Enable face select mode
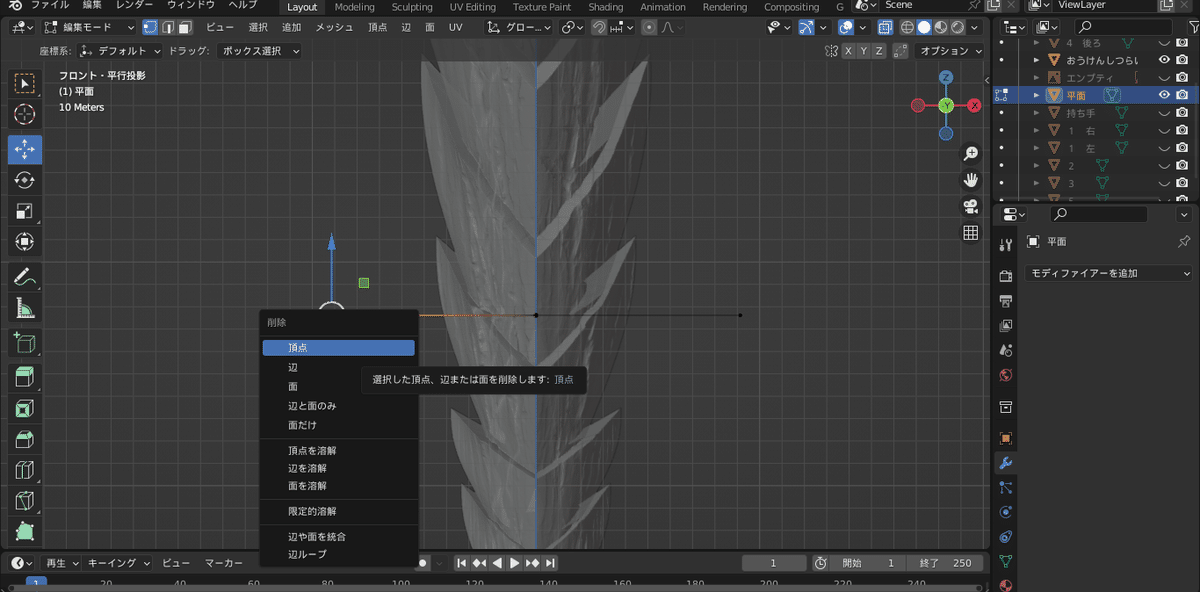Viewport: 1200px width, 592px height. point(185,28)
